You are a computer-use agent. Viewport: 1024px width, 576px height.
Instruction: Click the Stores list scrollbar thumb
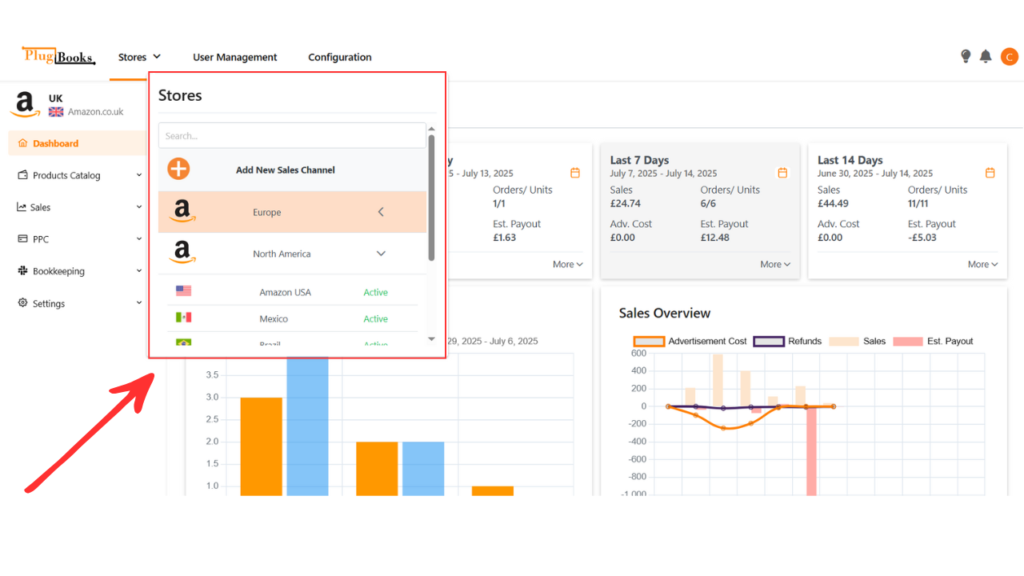coord(431,198)
